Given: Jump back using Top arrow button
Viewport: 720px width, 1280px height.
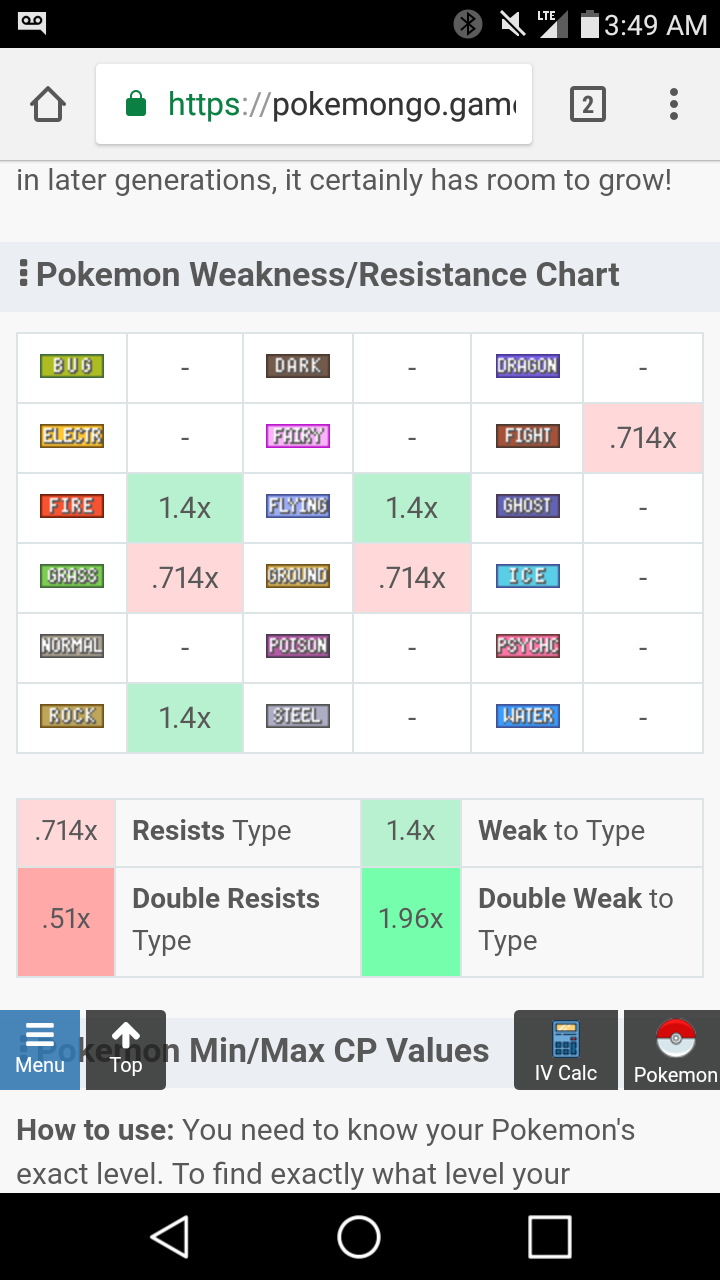Looking at the screenshot, I should (126, 1049).
